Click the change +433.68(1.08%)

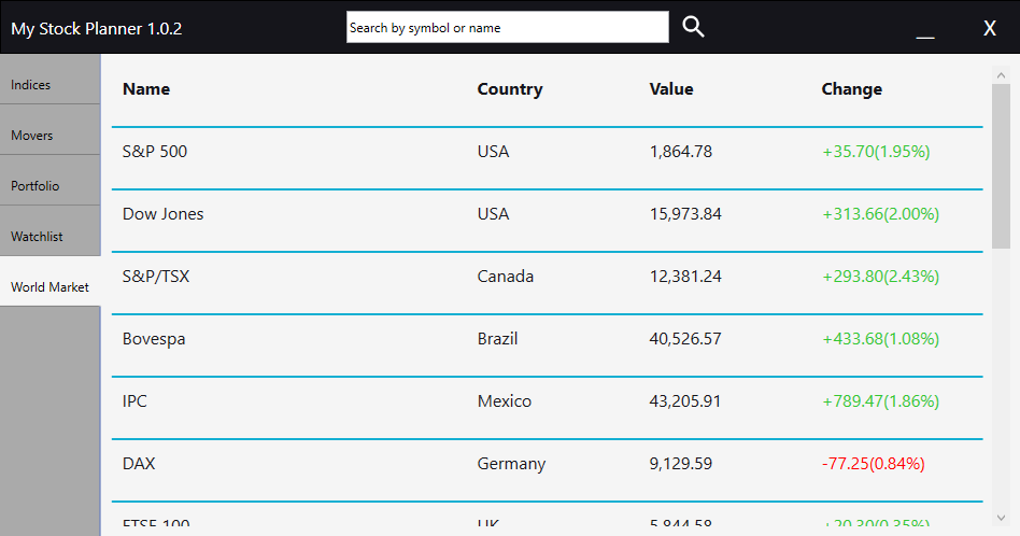(881, 339)
